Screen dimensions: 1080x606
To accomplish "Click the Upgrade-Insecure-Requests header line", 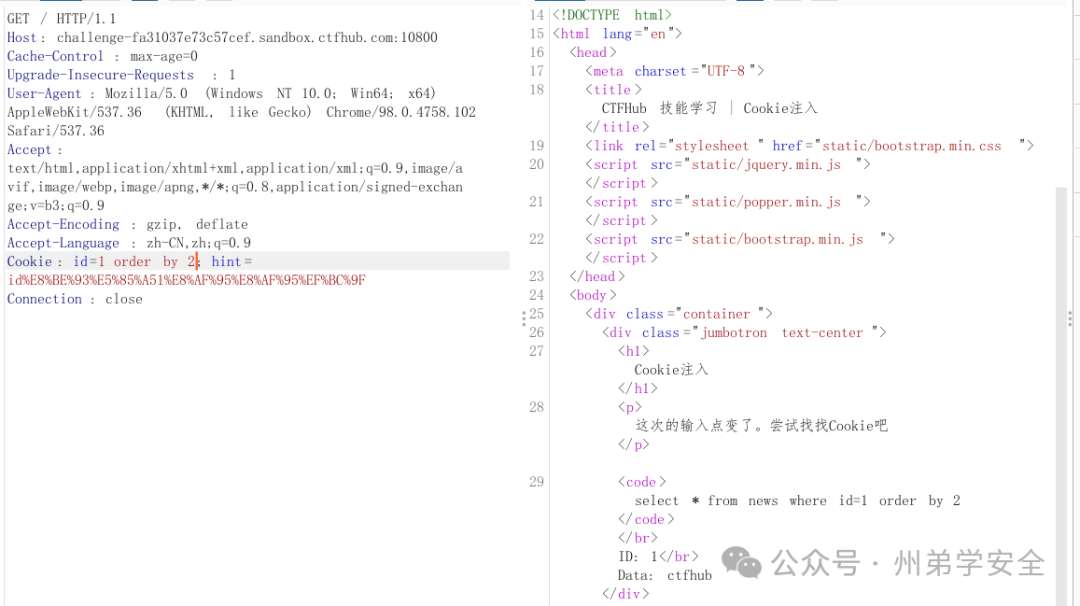I will coord(121,74).
